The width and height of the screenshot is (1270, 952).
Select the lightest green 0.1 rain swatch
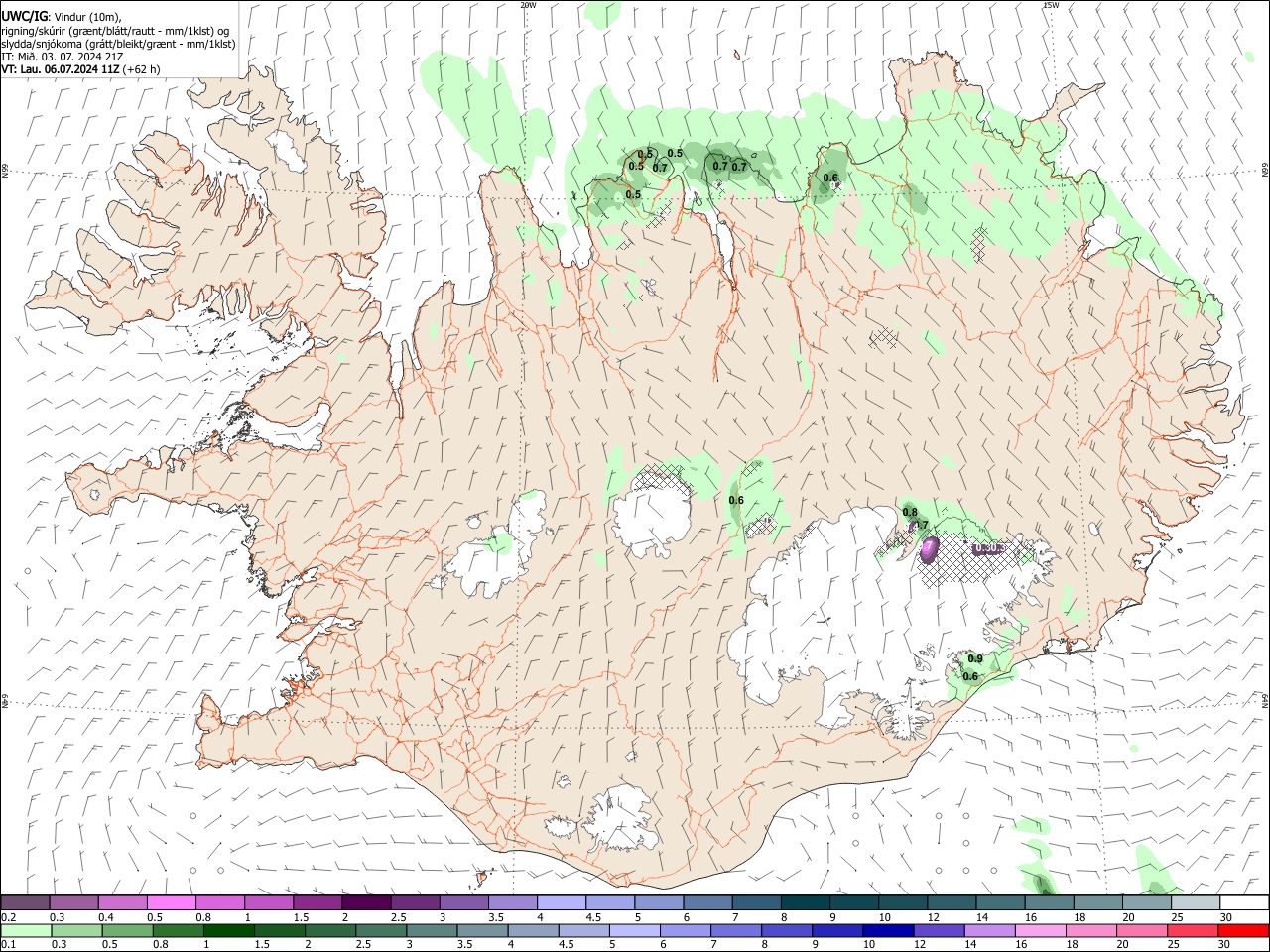26,931
